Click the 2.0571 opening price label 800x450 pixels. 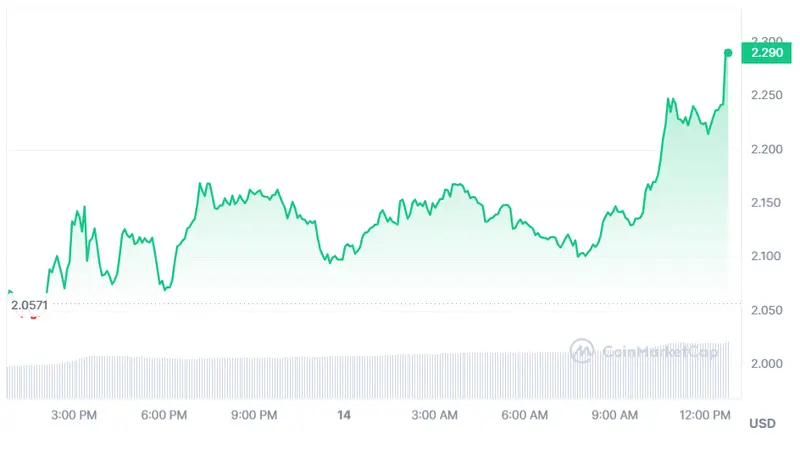30,305
